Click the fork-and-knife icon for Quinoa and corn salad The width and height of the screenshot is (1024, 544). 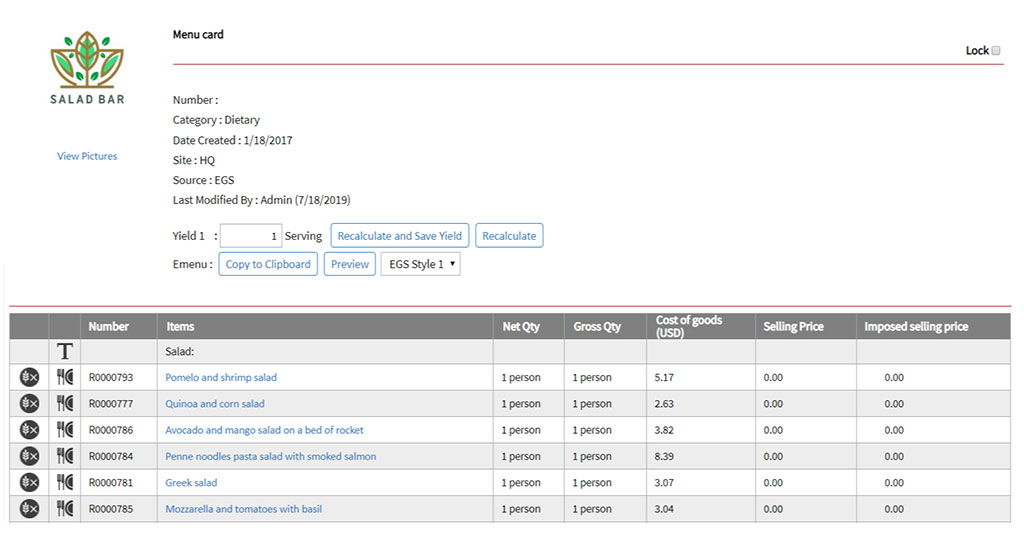click(x=65, y=404)
